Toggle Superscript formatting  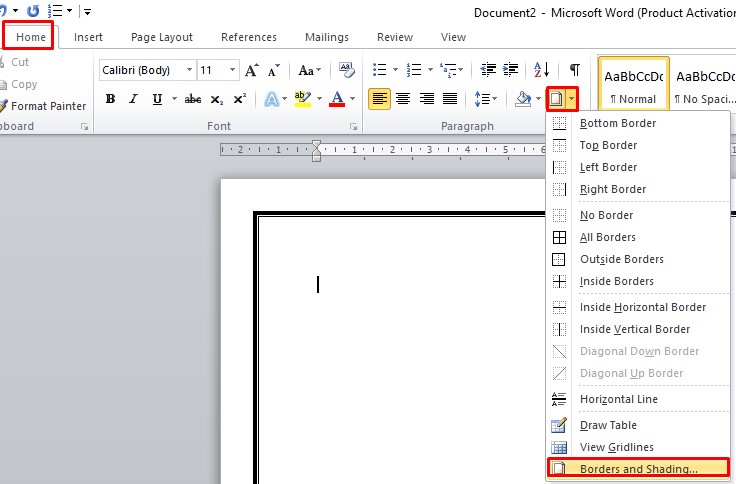[240, 99]
